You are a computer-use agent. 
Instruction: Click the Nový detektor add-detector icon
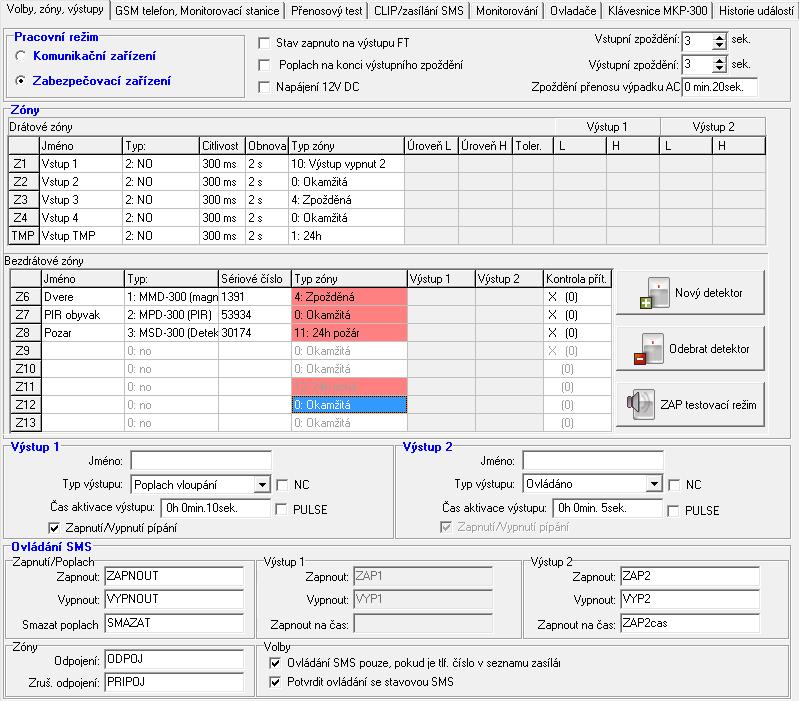pyautogui.click(x=655, y=293)
